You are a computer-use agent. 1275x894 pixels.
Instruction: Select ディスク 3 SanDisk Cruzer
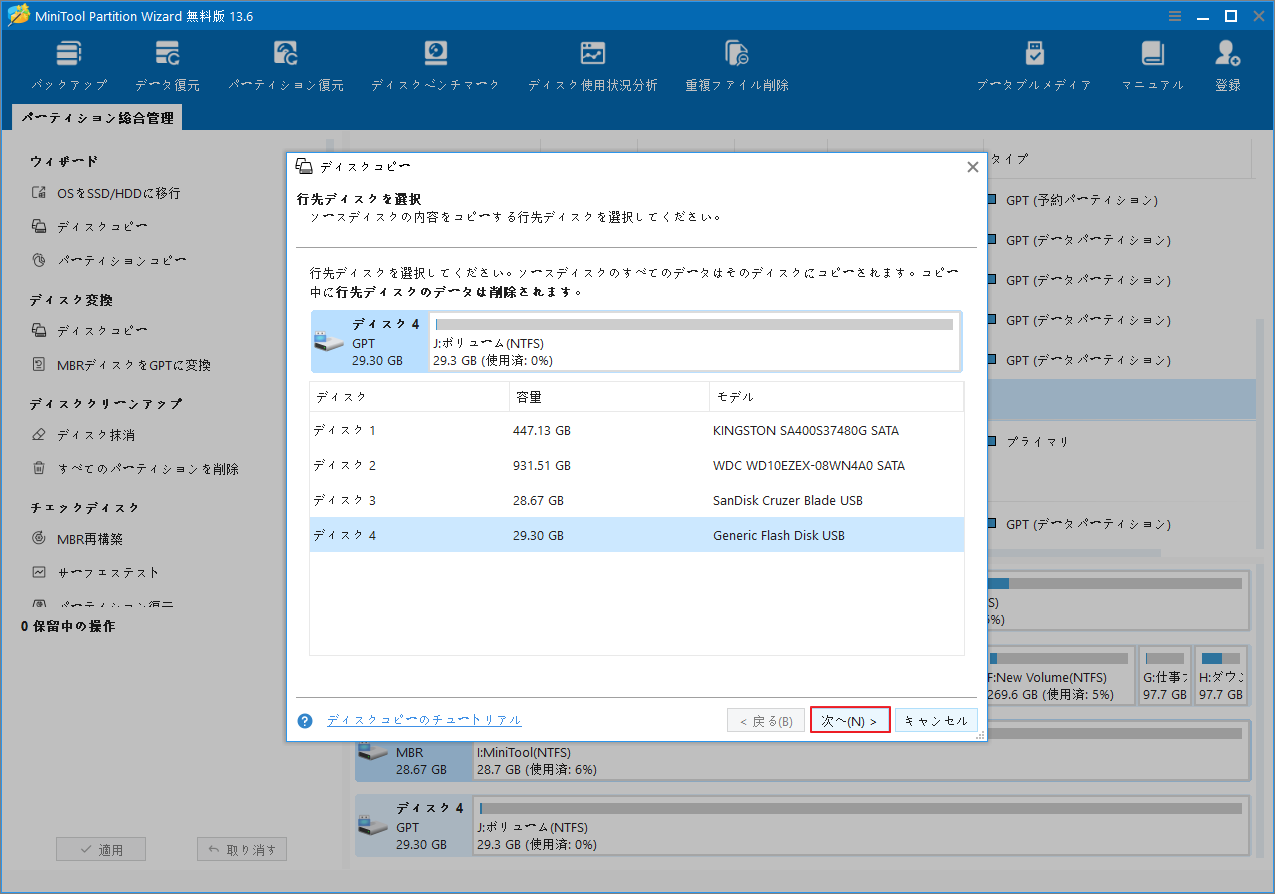click(x=500, y=499)
